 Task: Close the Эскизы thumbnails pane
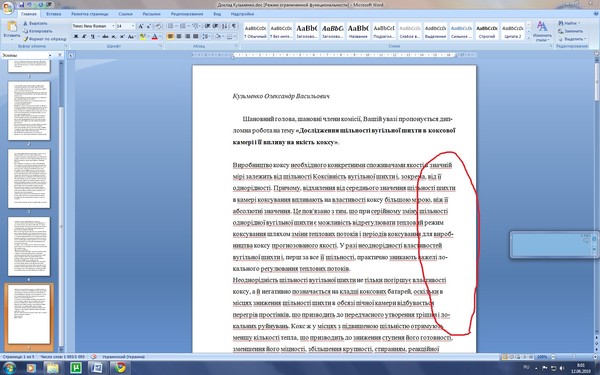point(60,55)
